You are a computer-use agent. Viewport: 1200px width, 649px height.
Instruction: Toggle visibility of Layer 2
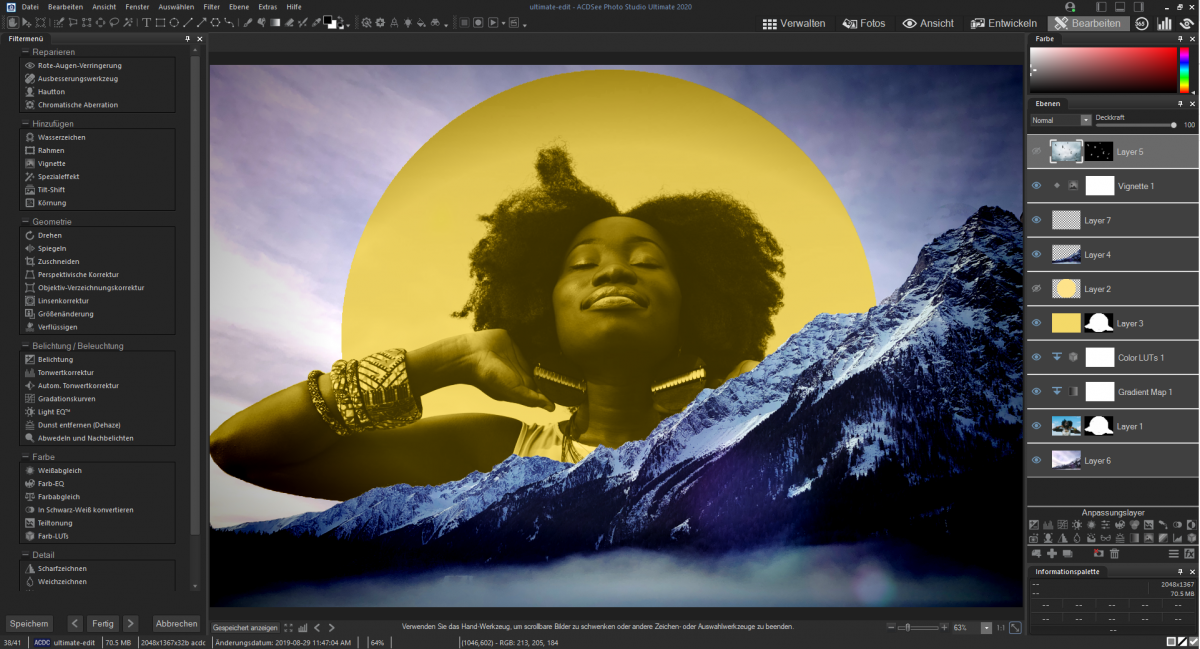(x=1036, y=289)
